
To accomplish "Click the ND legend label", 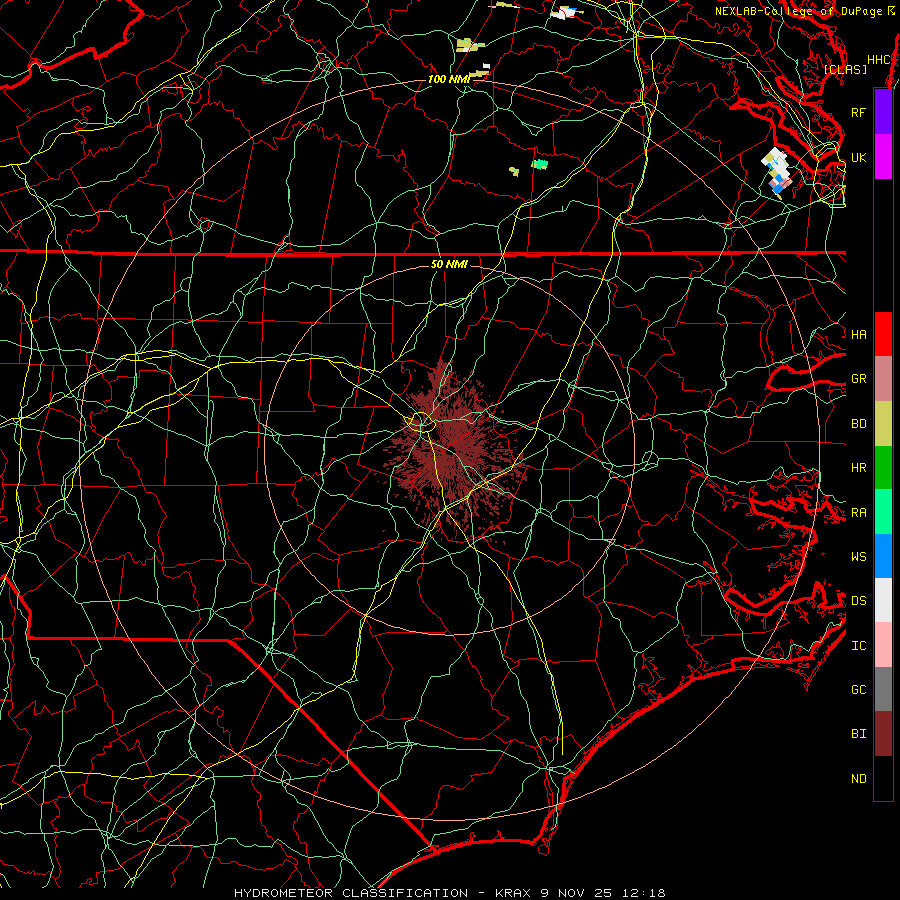I will 858,779.
